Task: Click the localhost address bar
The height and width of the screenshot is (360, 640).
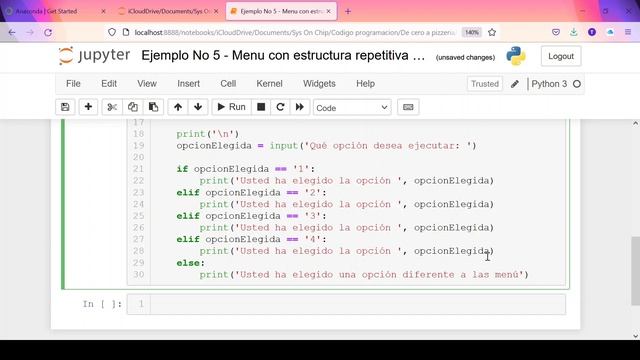Action: (295, 32)
